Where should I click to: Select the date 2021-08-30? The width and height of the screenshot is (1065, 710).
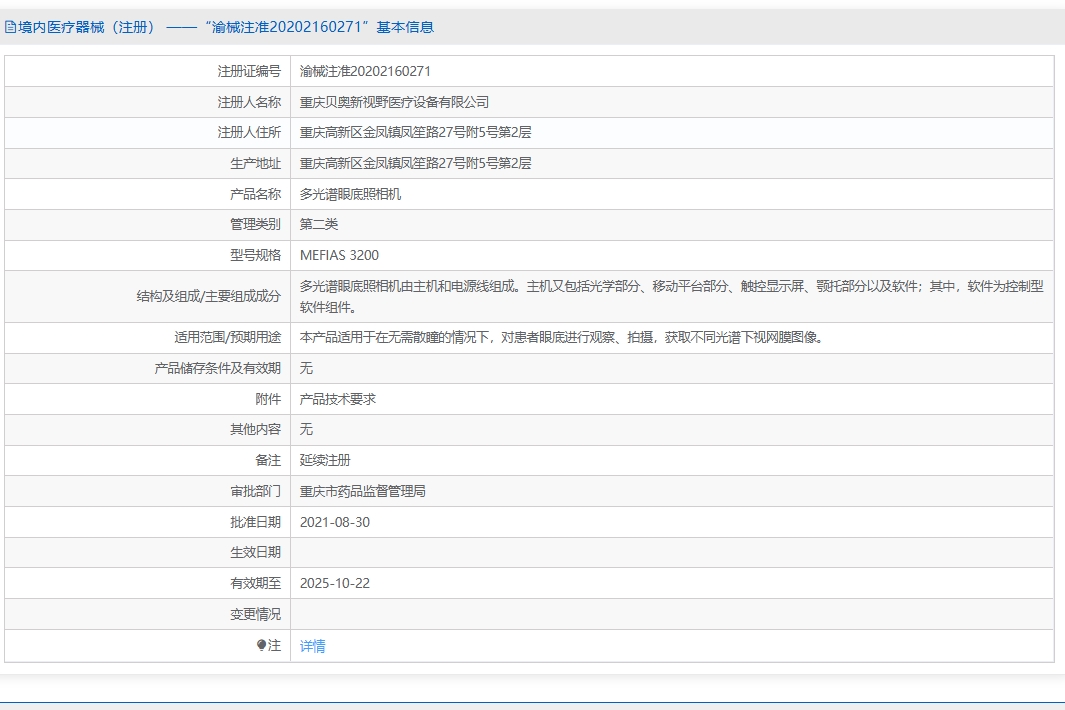335,522
